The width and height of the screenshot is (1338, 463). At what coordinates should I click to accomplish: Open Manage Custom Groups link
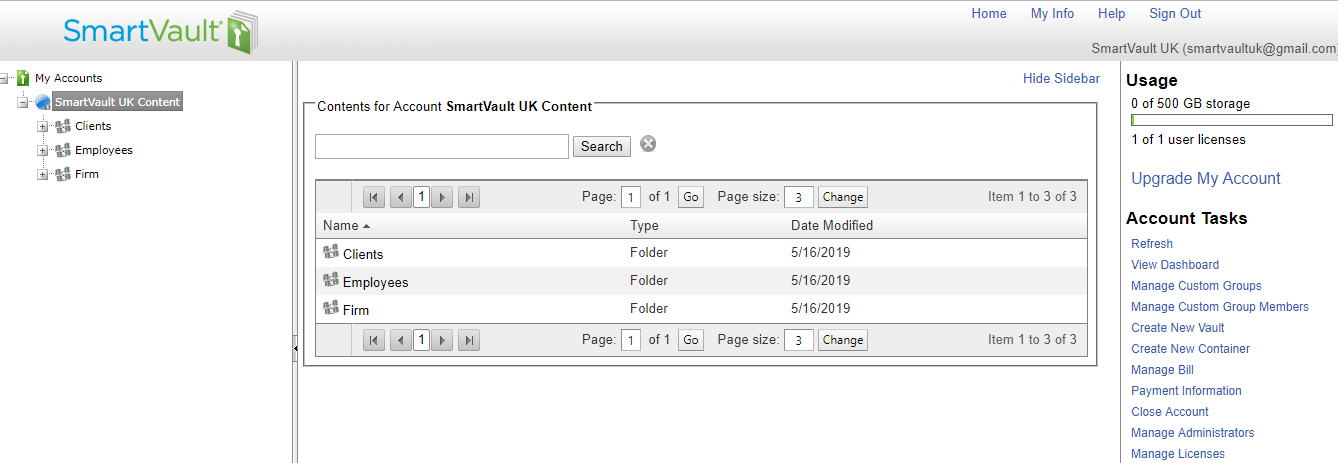click(x=1196, y=286)
